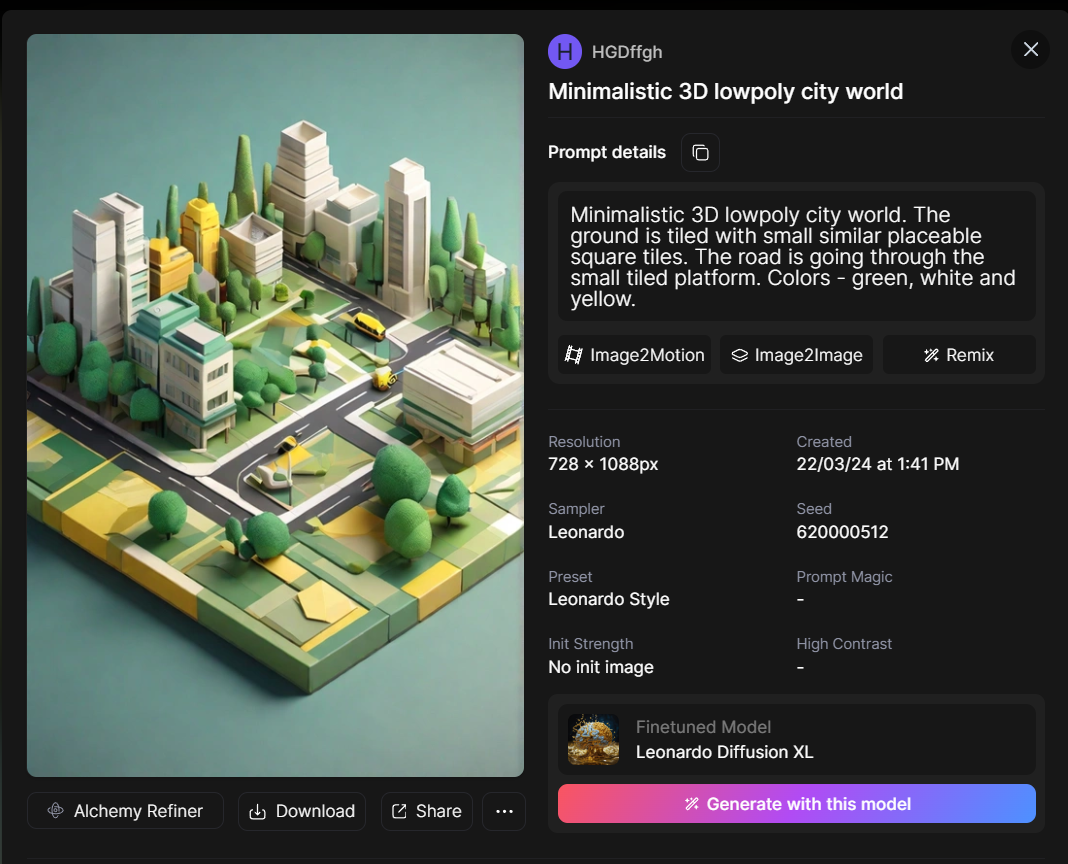Click the film strip icon on Image2Motion
1068x864 pixels.
(574, 355)
